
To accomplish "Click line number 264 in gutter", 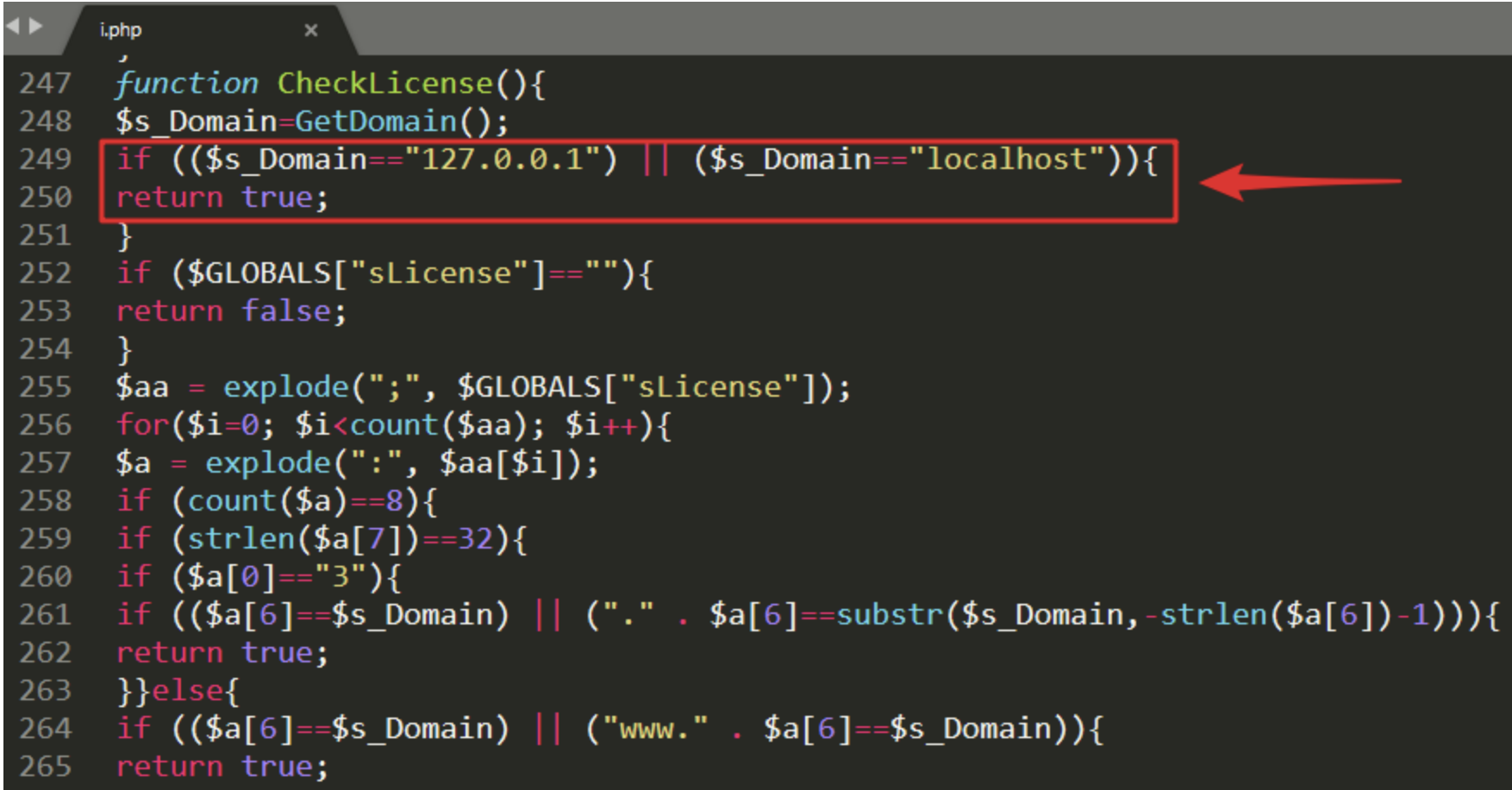I will tap(46, 729).
